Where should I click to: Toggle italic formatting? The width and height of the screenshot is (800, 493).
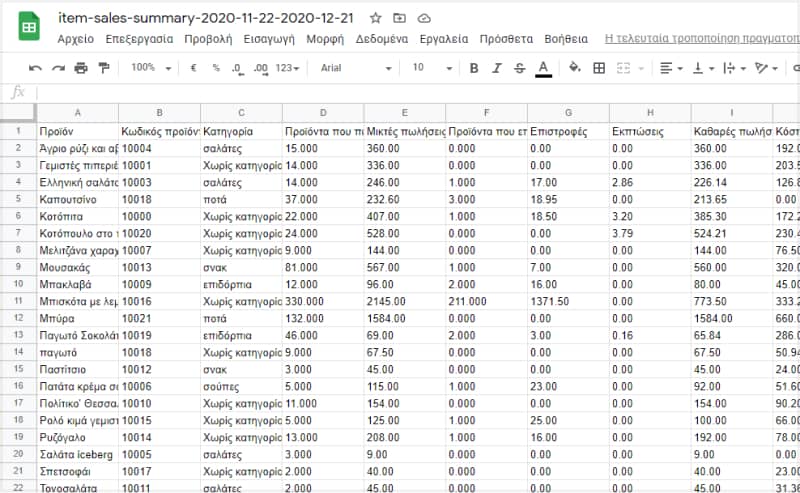497,68
